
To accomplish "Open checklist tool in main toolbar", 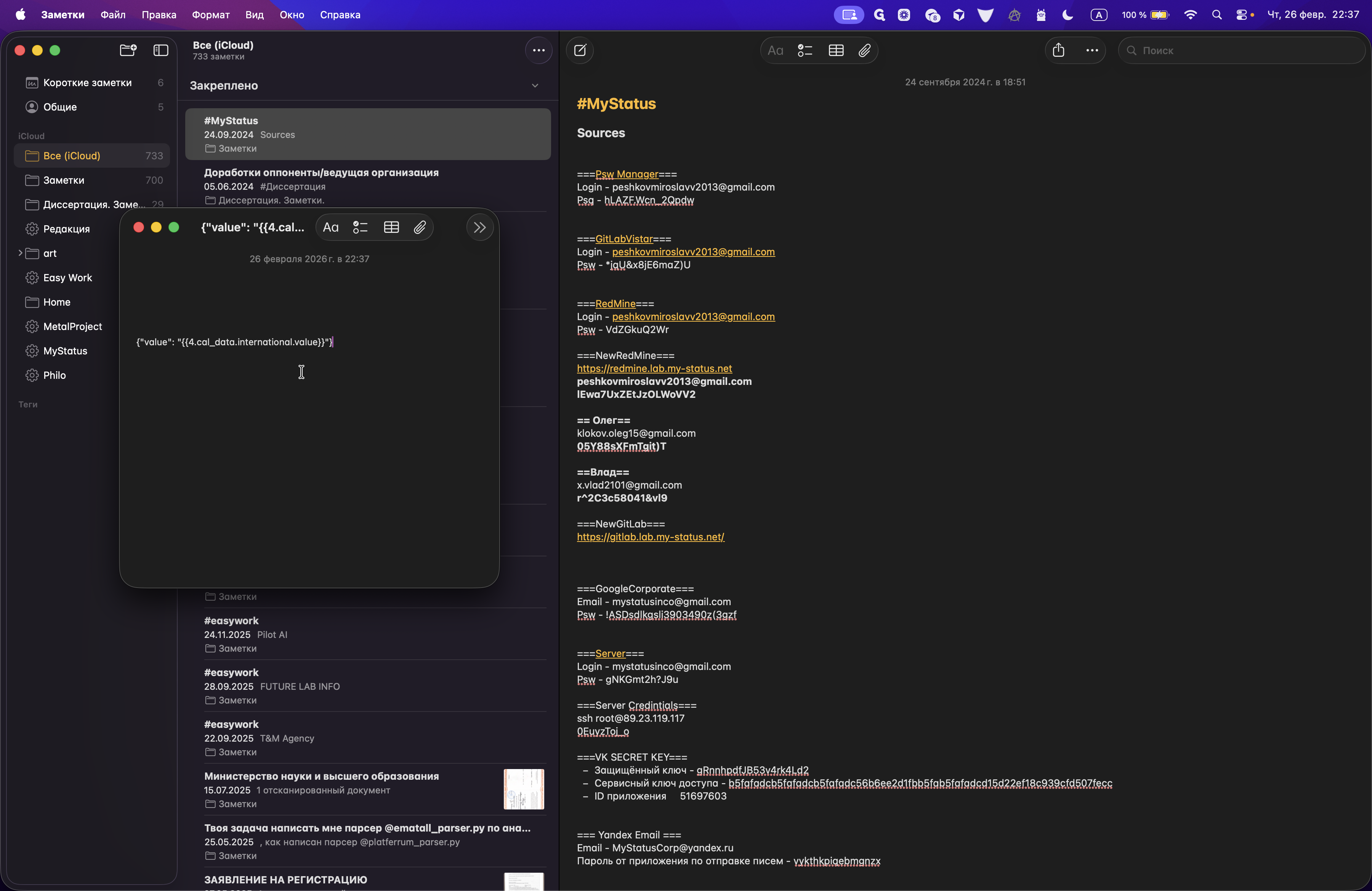I will point(805,50).
